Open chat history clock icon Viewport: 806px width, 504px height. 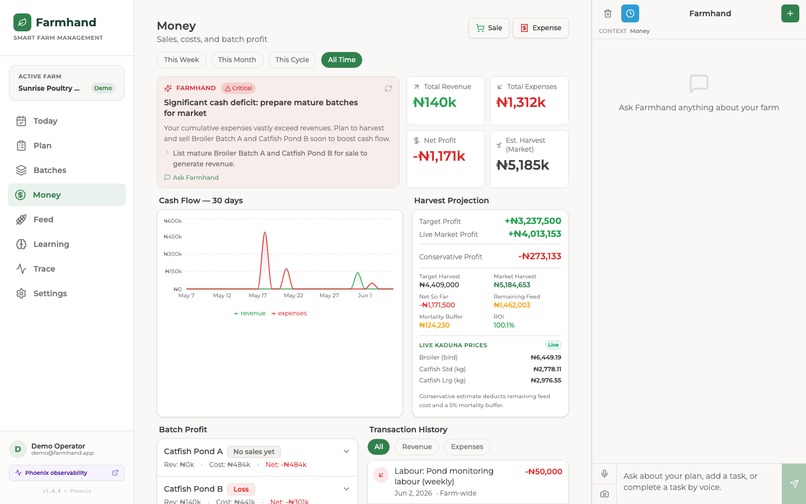coord(630,14)
